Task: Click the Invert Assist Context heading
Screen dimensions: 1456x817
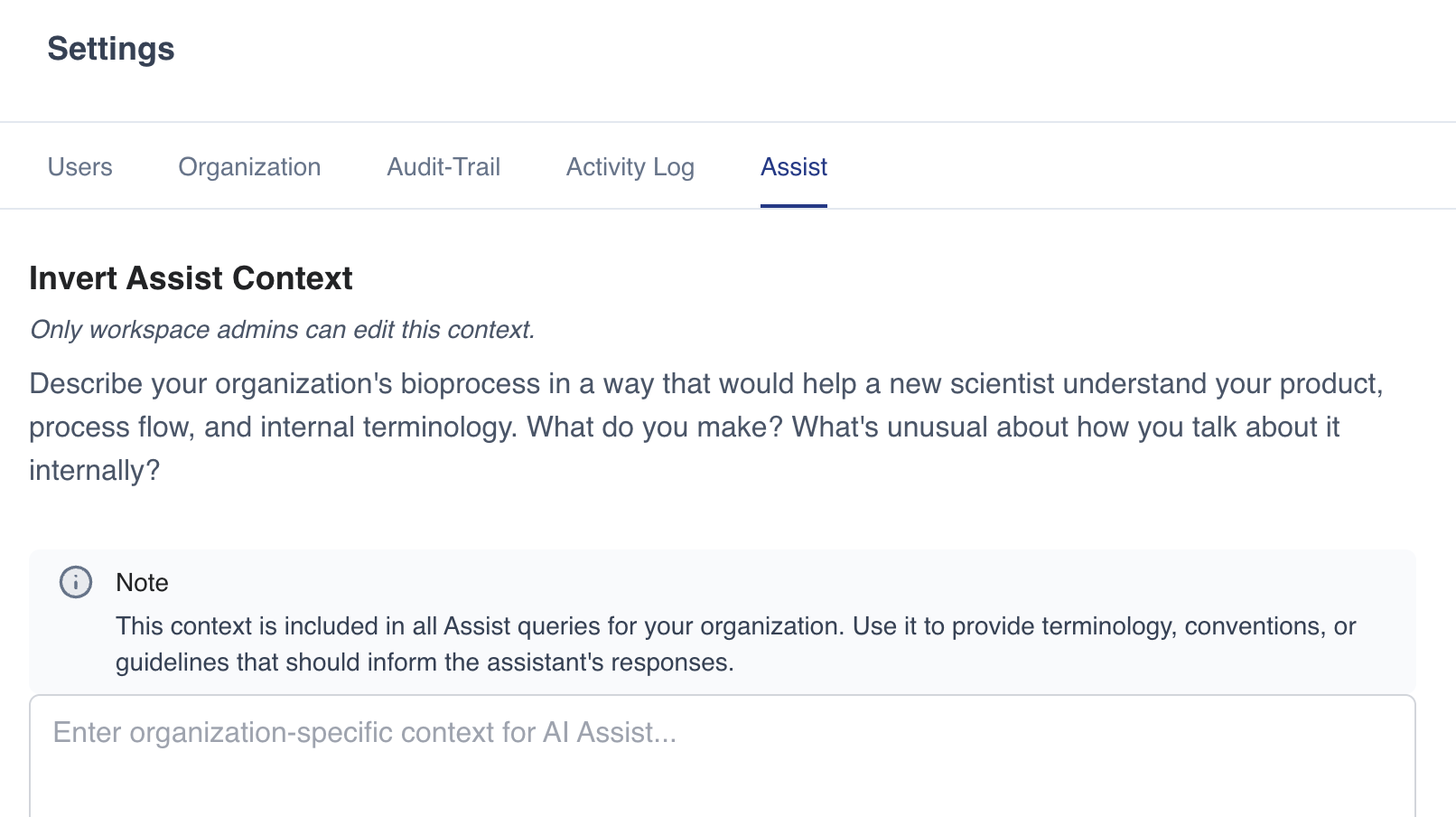Action: (191, 278)
